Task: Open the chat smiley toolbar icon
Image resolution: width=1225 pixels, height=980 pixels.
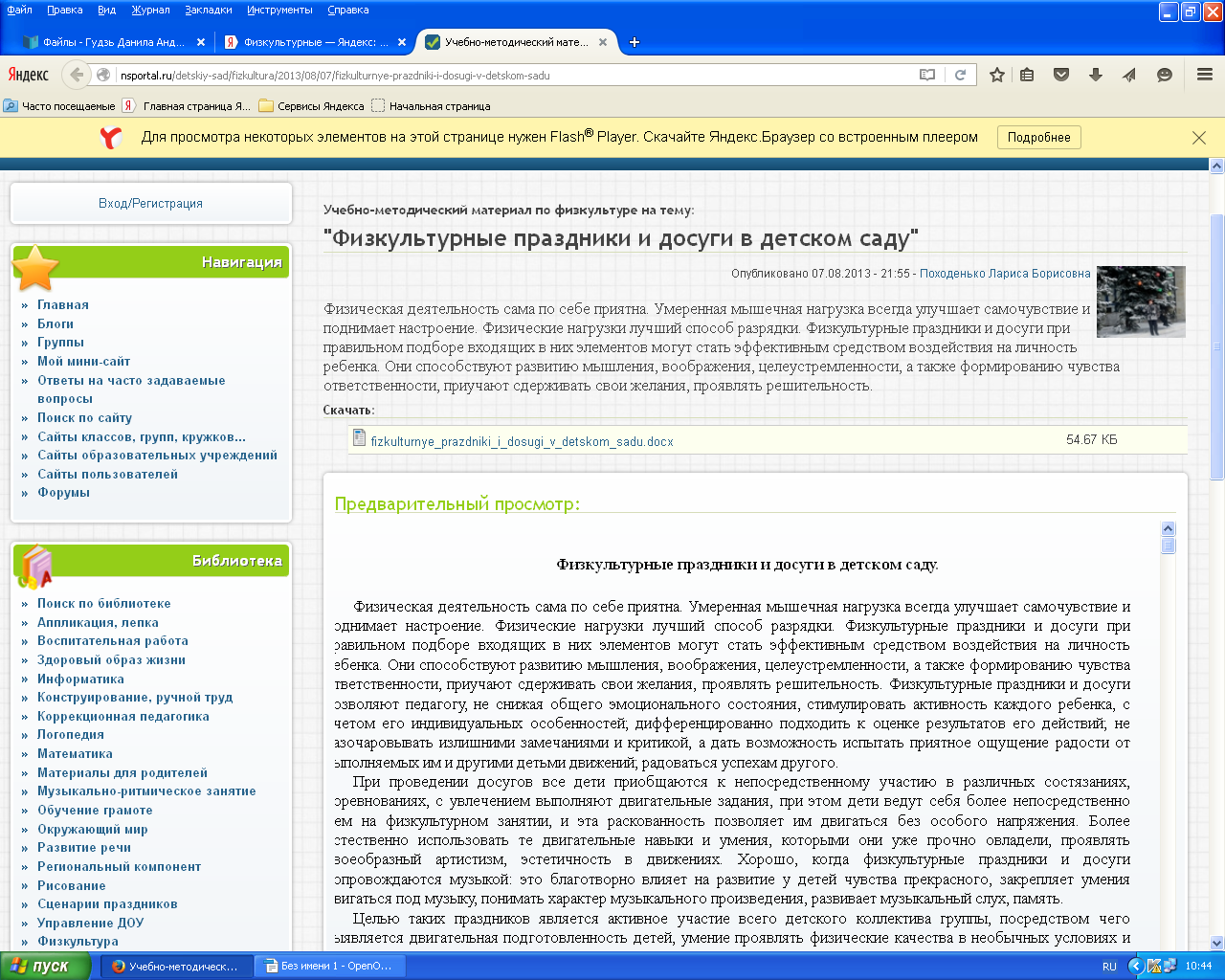Action: [x=1164, y=75]
